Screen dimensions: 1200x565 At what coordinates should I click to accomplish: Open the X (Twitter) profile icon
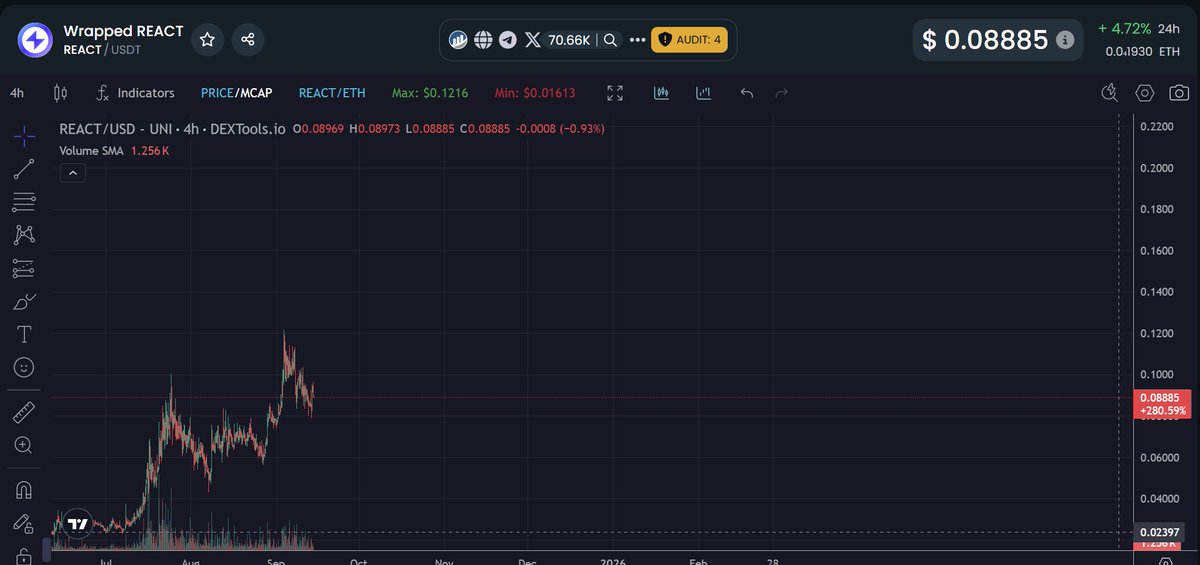[x=532, y=40]
